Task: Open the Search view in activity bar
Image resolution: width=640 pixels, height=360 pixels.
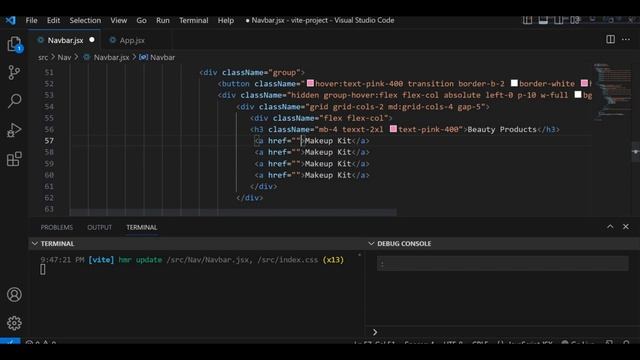Action: 14,101
